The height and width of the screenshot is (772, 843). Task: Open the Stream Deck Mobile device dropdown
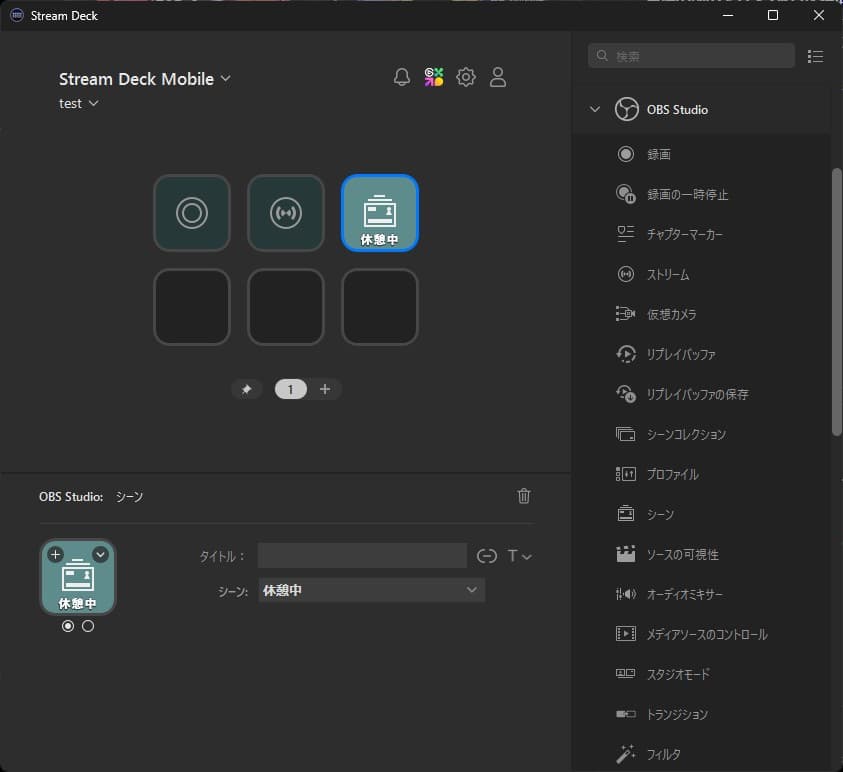(x=145, y=79)
